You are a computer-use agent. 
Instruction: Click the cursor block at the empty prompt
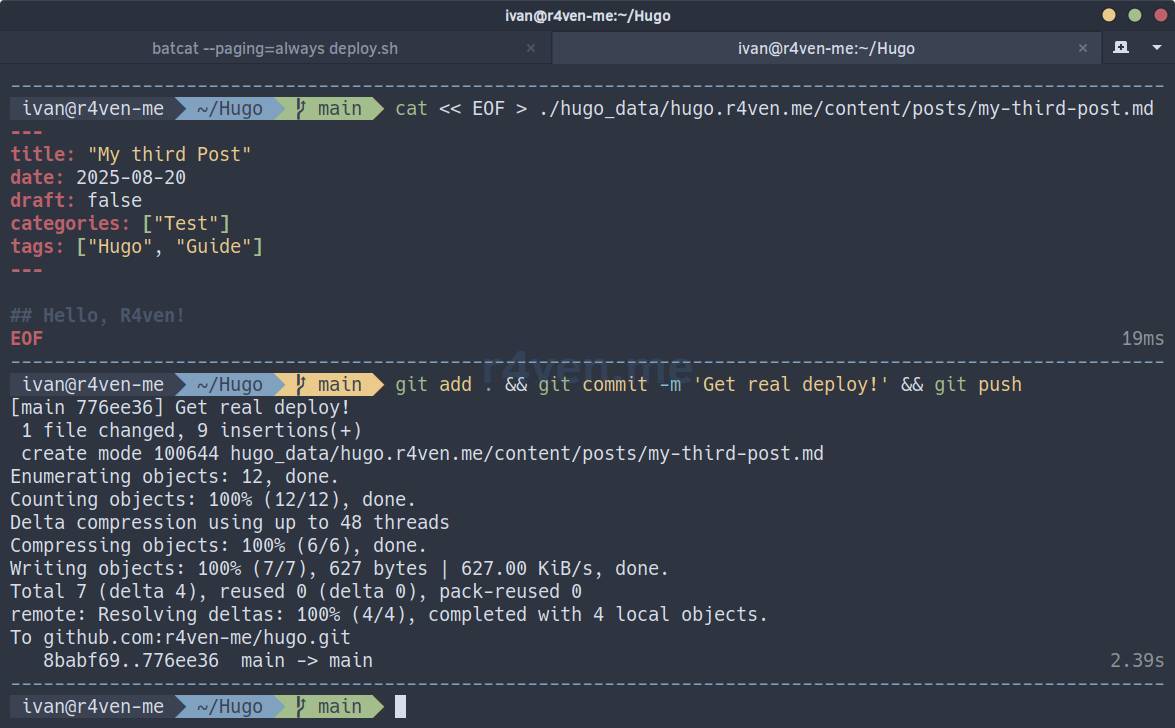click(400, 706)
